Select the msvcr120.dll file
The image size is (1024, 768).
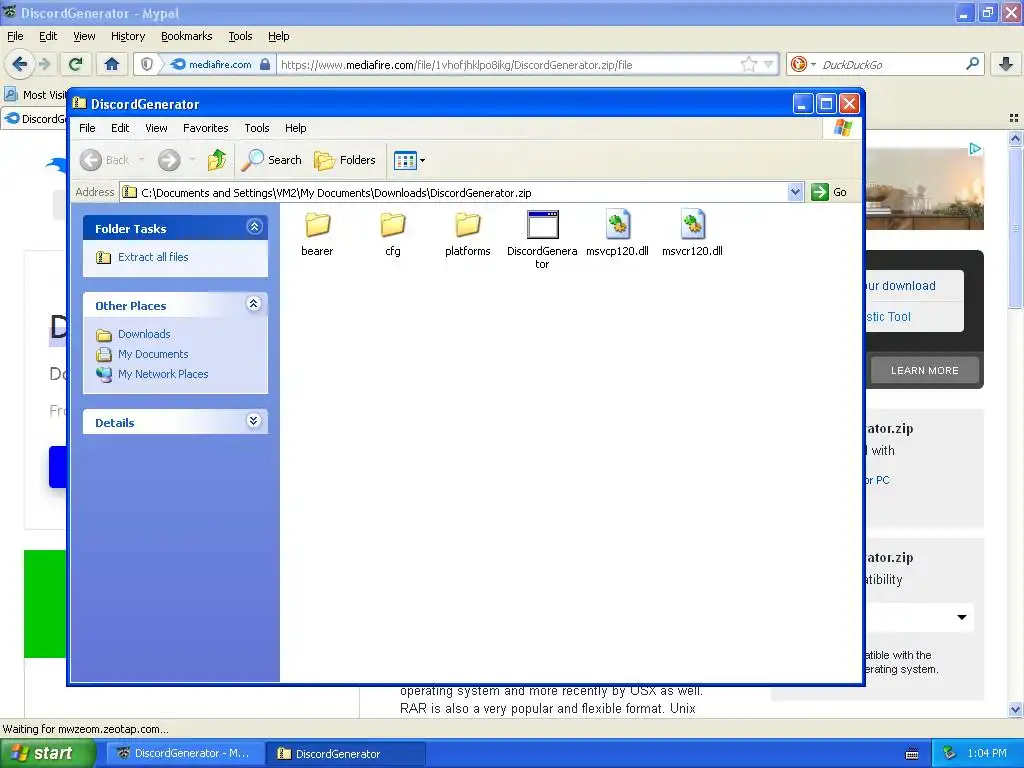point(692,234)
